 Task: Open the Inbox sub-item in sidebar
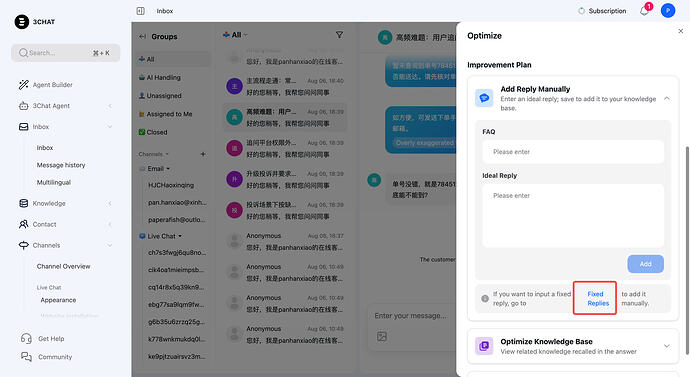coord(45,148)
